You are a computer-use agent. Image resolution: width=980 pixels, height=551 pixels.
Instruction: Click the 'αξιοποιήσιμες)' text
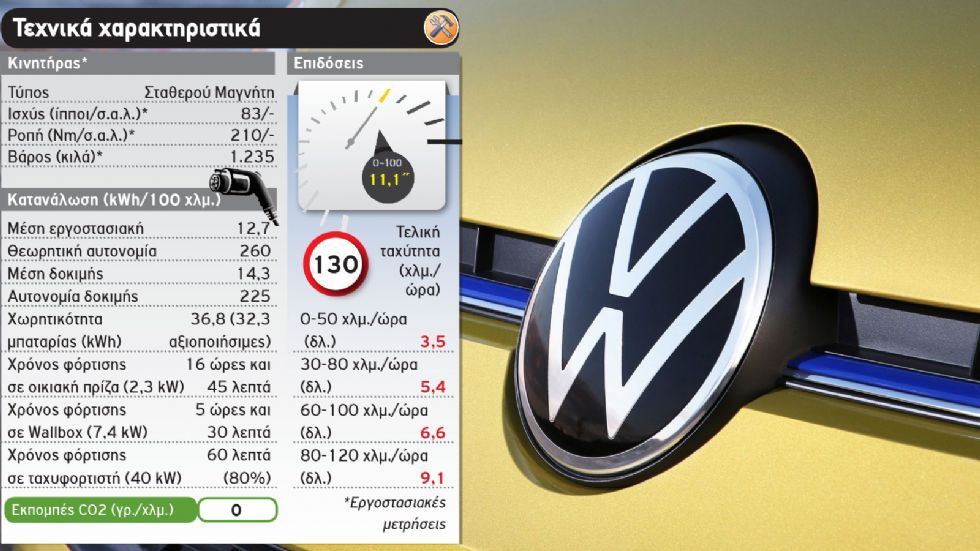[x=220, y=342]
